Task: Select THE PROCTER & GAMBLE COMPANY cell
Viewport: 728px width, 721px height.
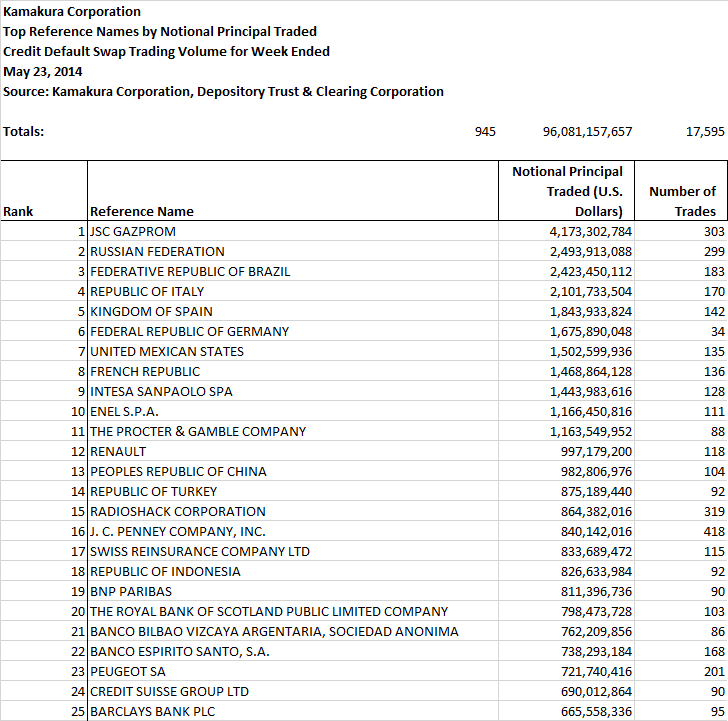Action: 293,431
